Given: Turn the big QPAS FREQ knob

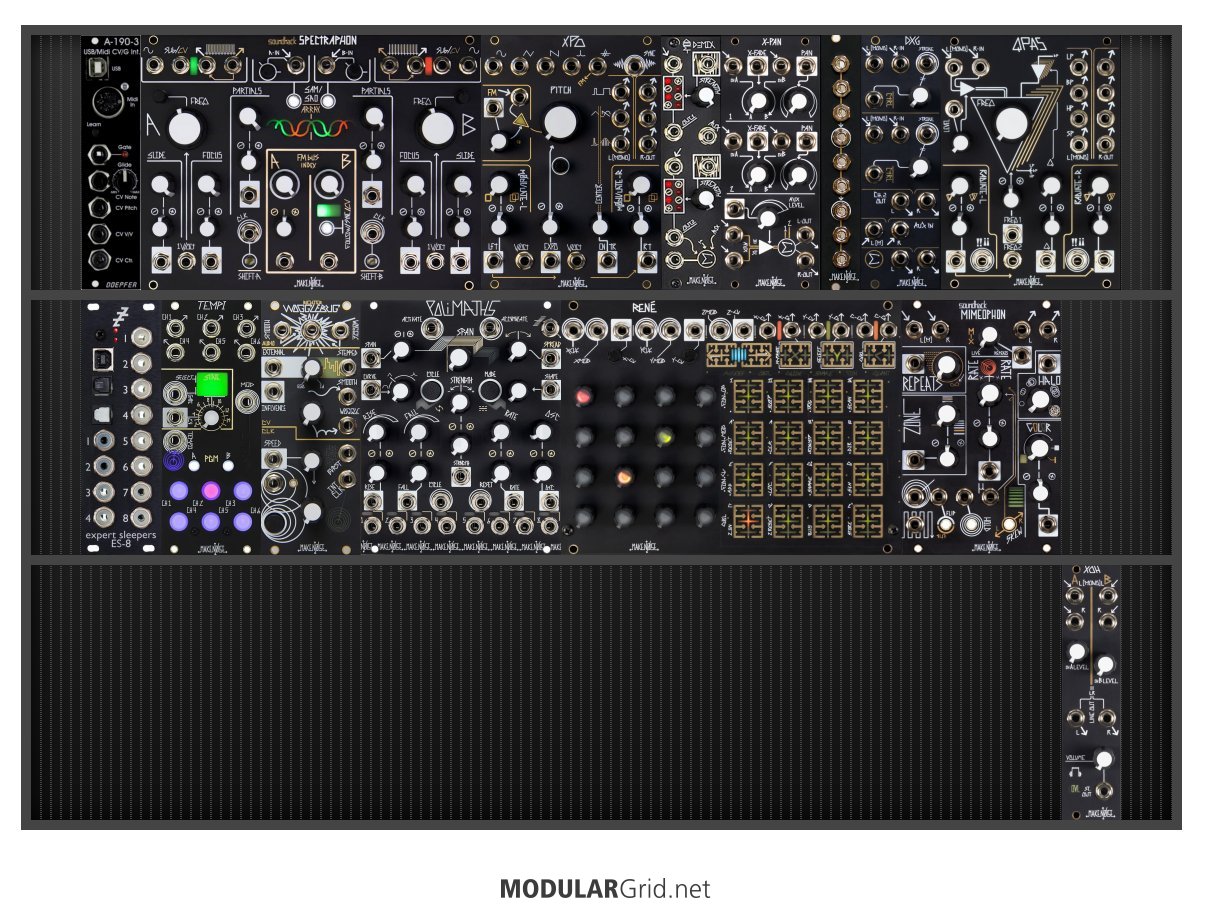Looking at the screenshot, I should click(x=1012, y=125).
